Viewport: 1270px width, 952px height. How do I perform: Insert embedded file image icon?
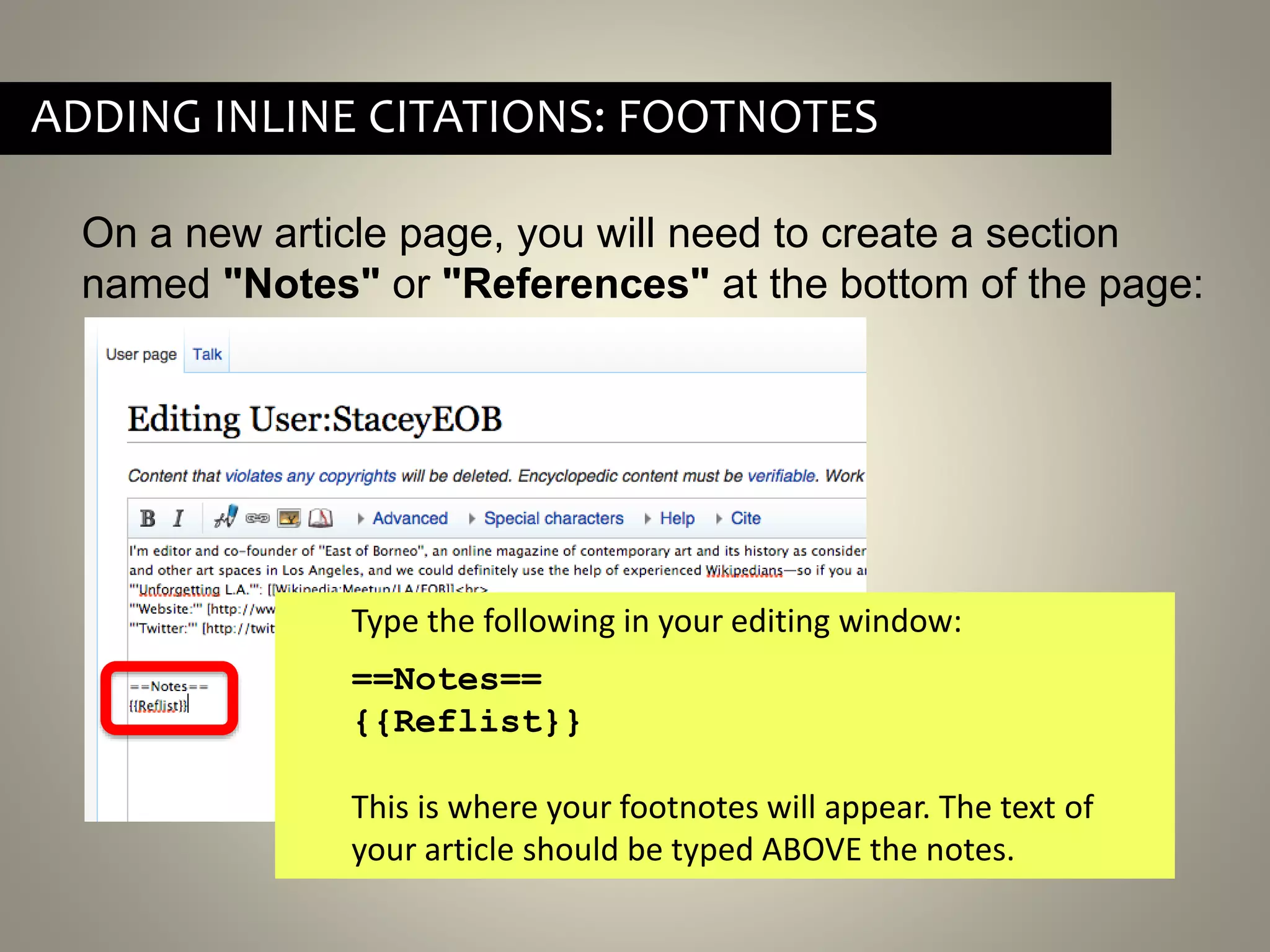click(289, 518)
